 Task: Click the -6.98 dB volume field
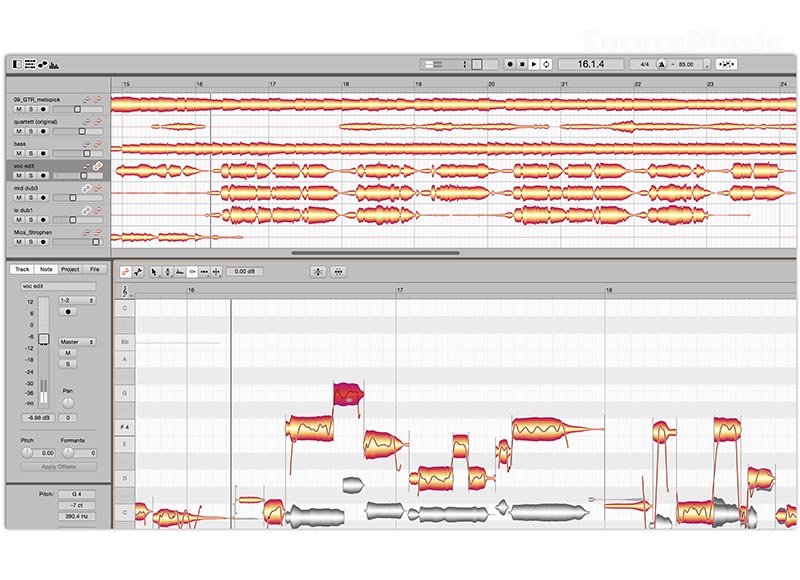coord(38,418)
